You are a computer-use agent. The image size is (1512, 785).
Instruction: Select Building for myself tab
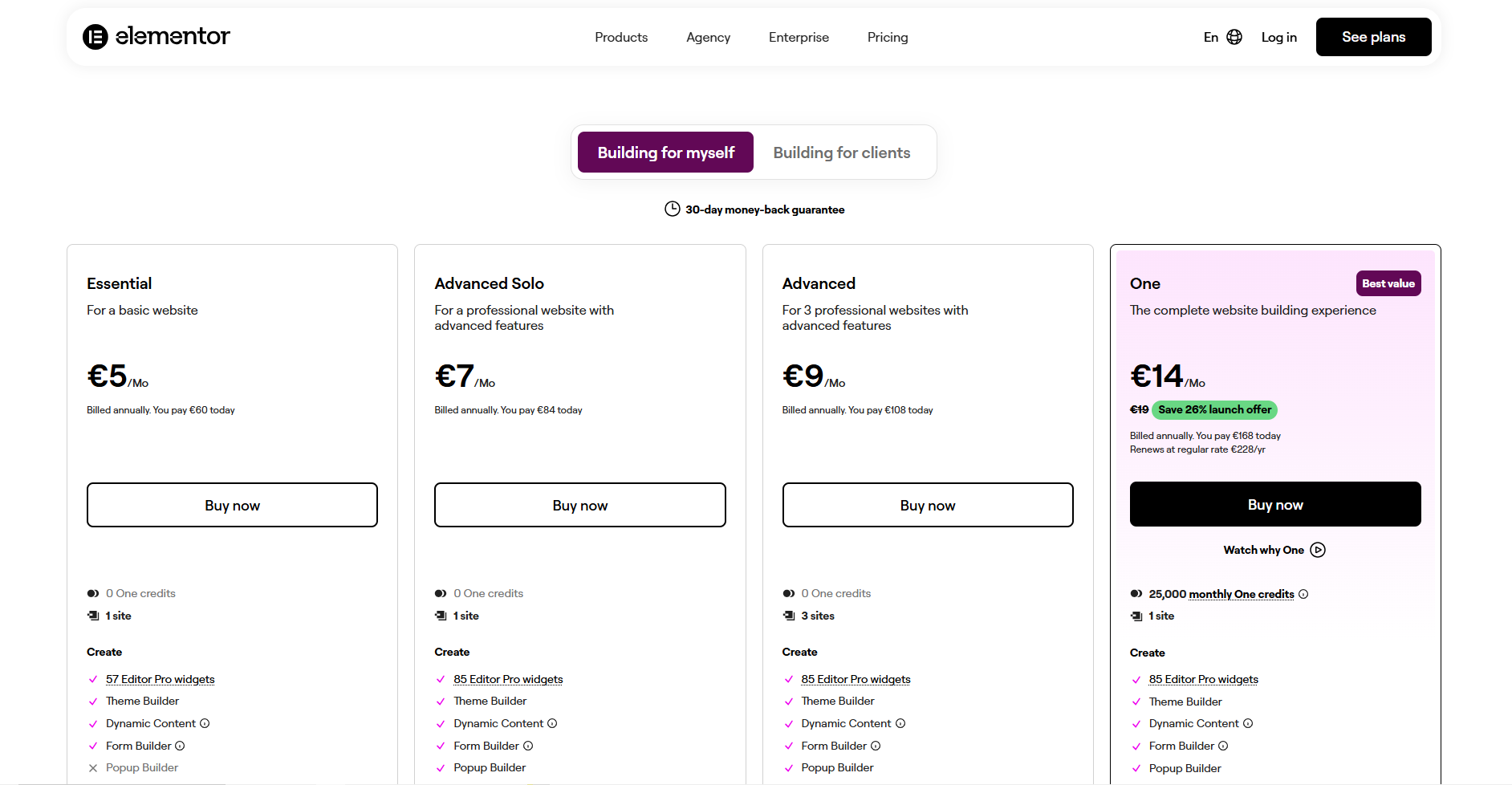665,153
